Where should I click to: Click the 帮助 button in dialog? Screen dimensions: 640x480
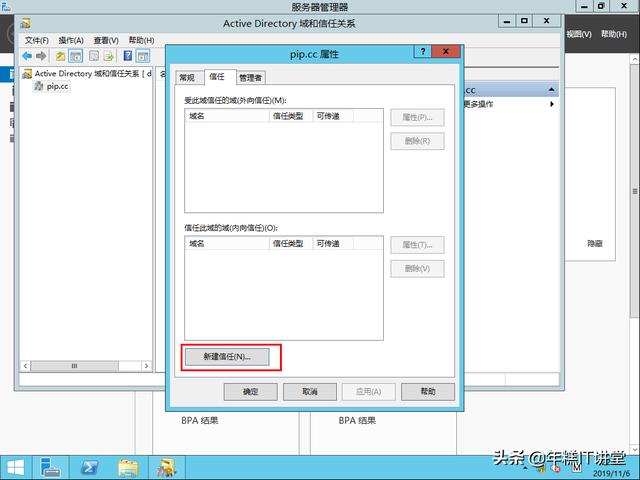(428, 392)
